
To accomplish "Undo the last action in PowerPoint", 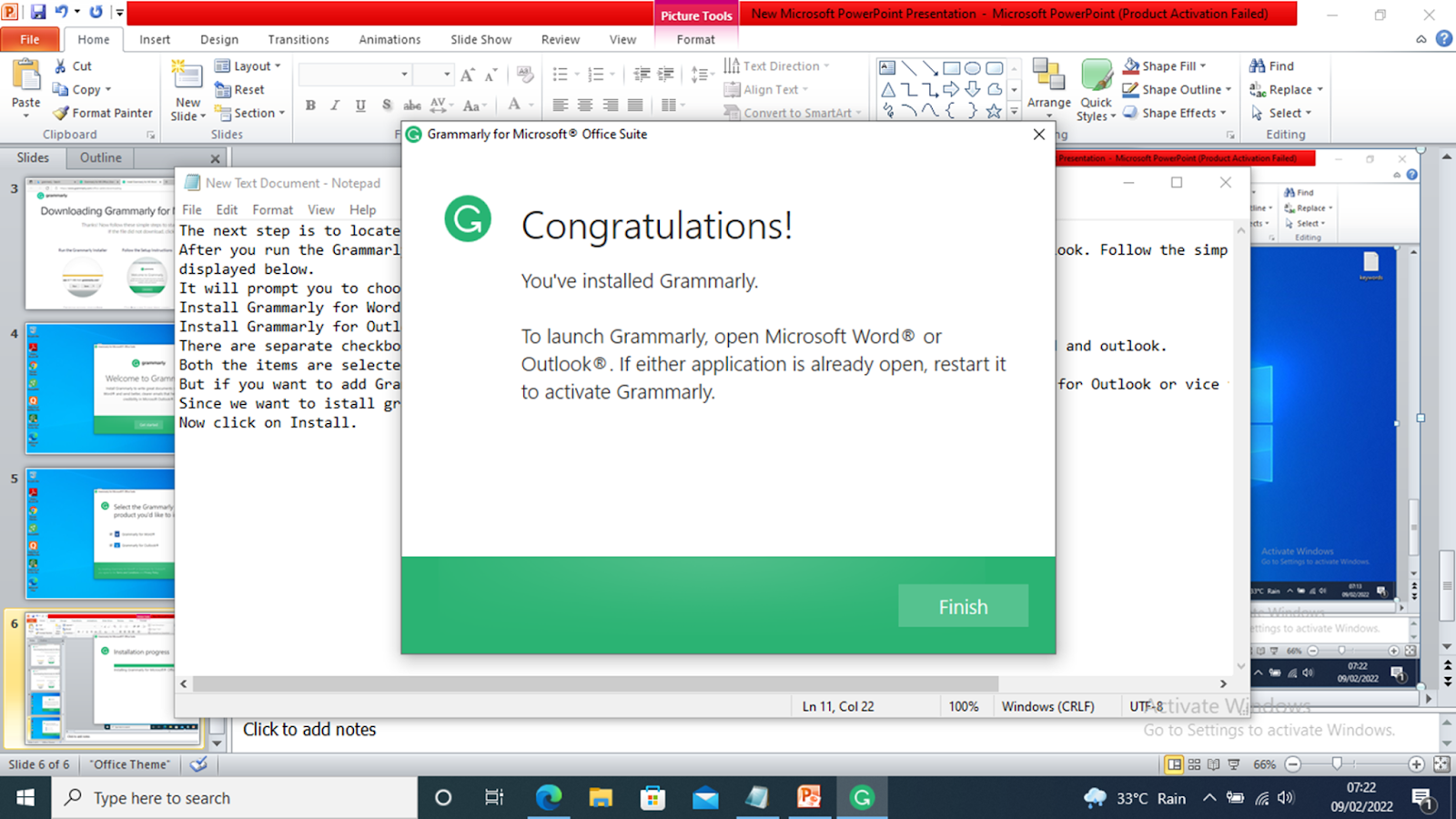I will 61,13.
